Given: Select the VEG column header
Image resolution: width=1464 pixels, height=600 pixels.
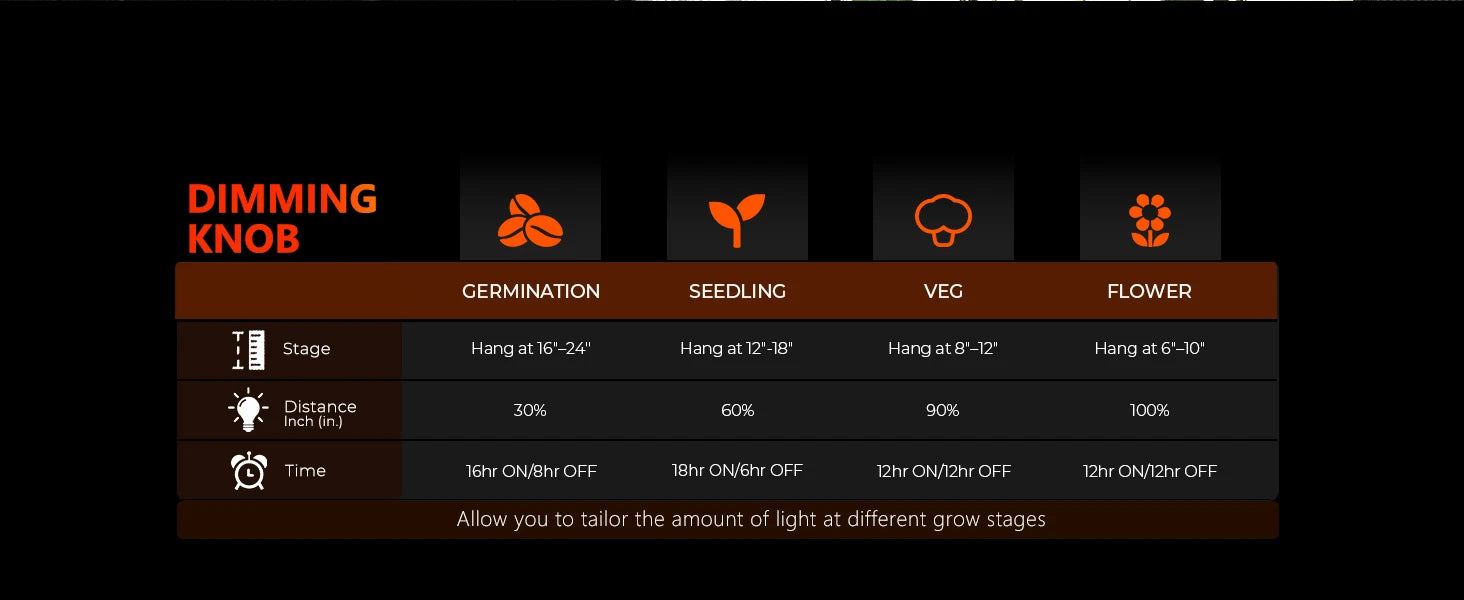Looking at the screenshot, I should [943, 291].
